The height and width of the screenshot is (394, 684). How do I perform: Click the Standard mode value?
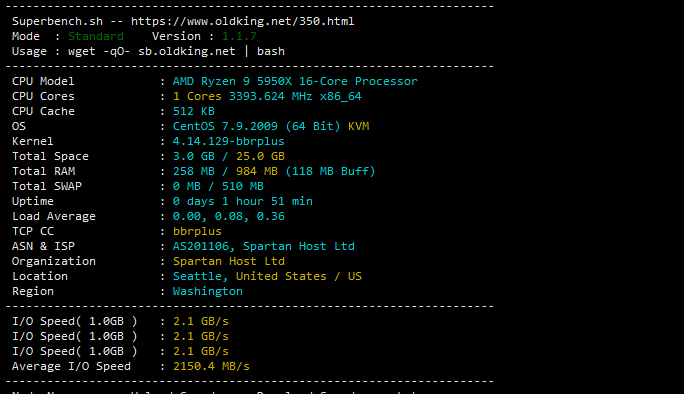click(96, 36)
